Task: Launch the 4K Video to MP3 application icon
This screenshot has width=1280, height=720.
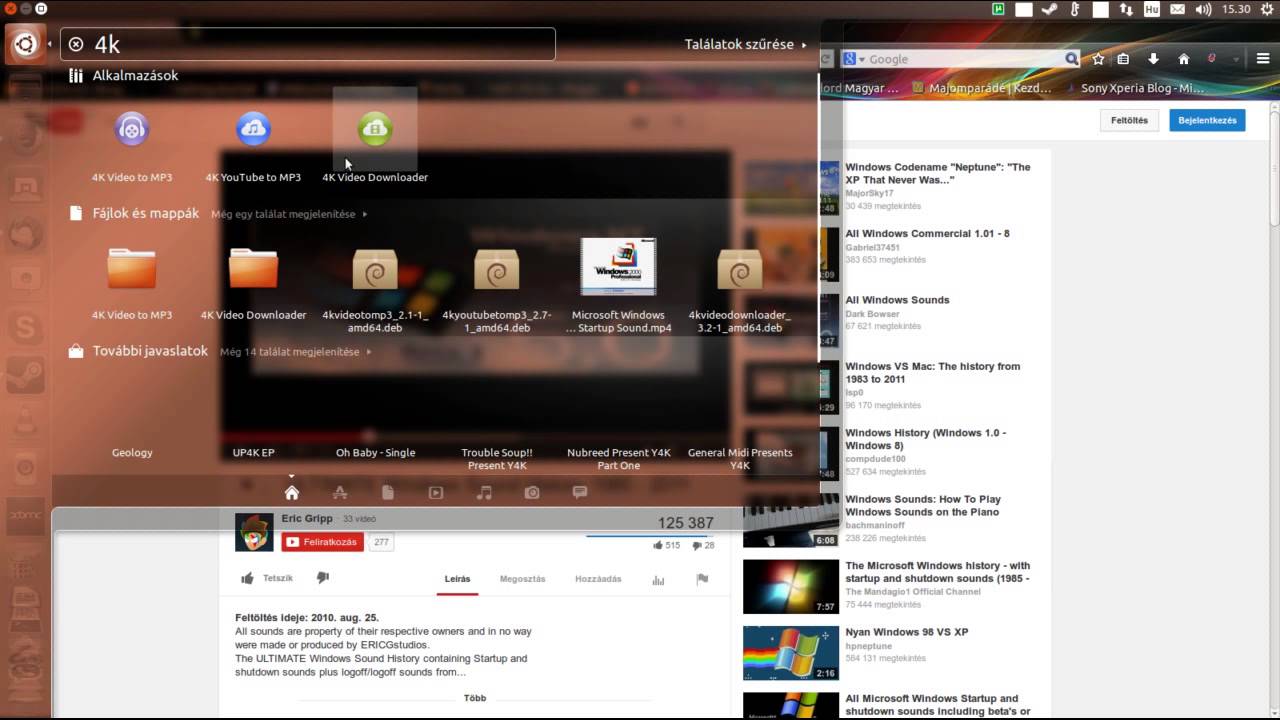Action: [132, 129]
